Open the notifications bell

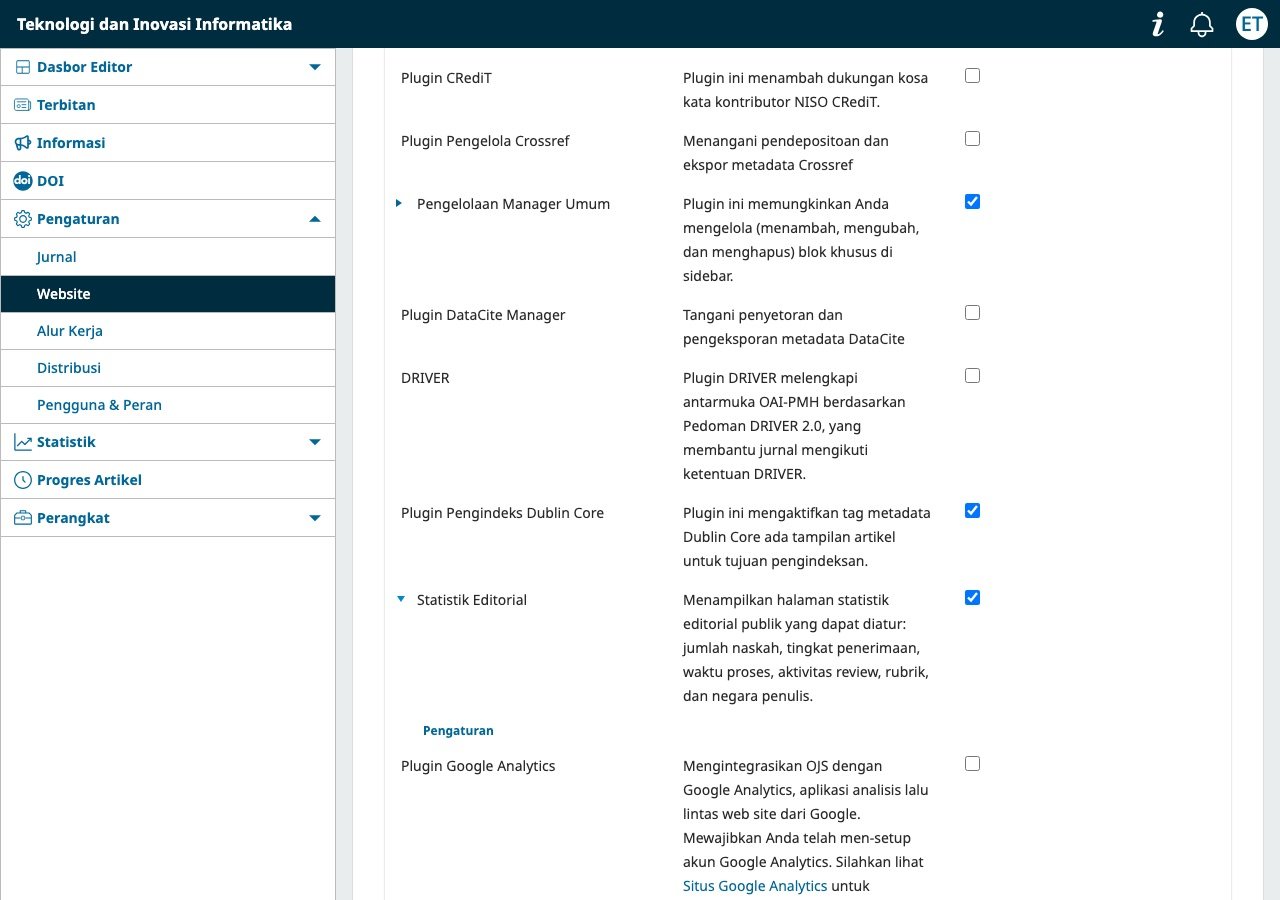(1202, 24)
